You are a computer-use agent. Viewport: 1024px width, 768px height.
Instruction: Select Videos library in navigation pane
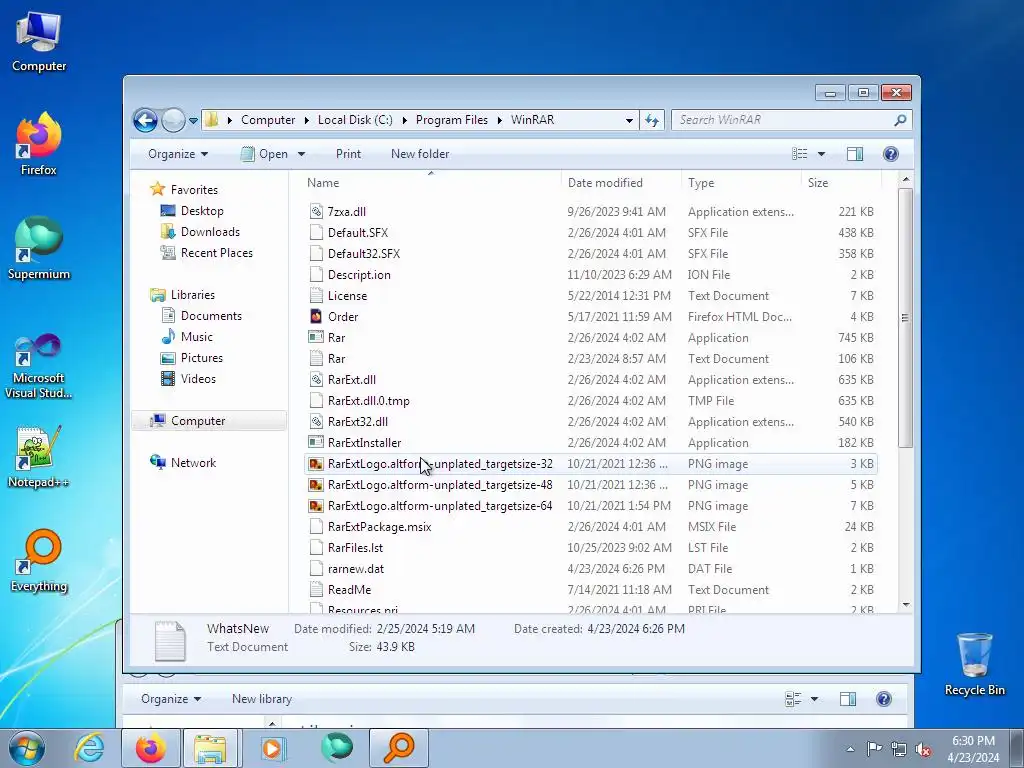pos(198,379)
